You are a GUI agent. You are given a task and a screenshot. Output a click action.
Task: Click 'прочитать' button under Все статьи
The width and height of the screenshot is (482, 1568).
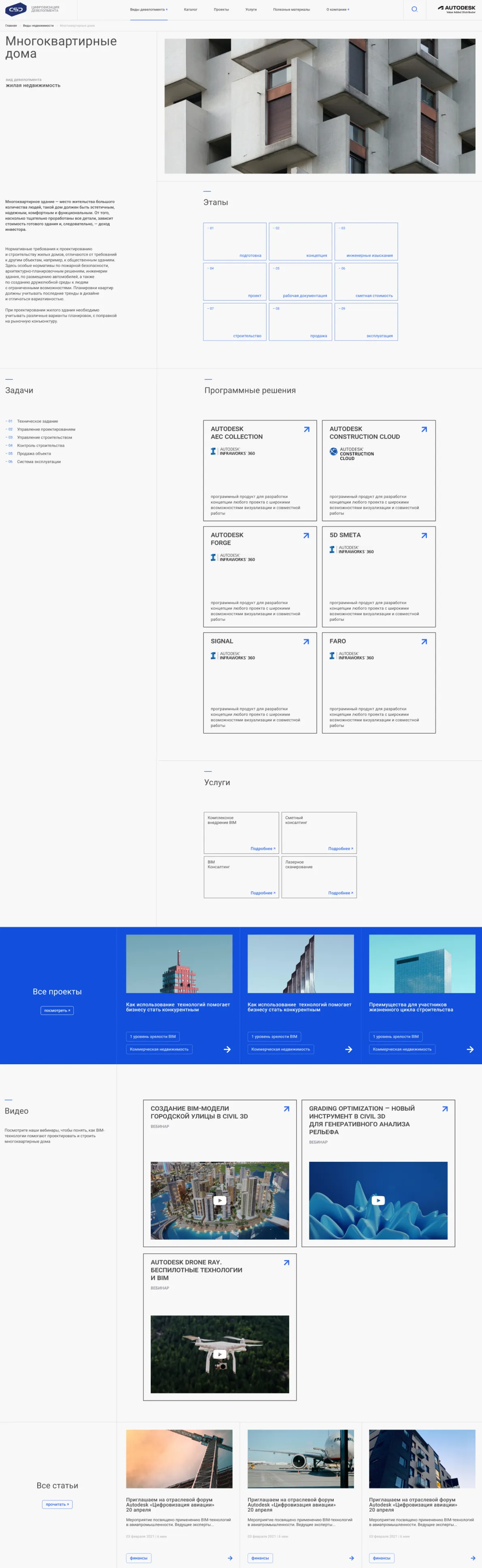click(x=57, y=1504)
